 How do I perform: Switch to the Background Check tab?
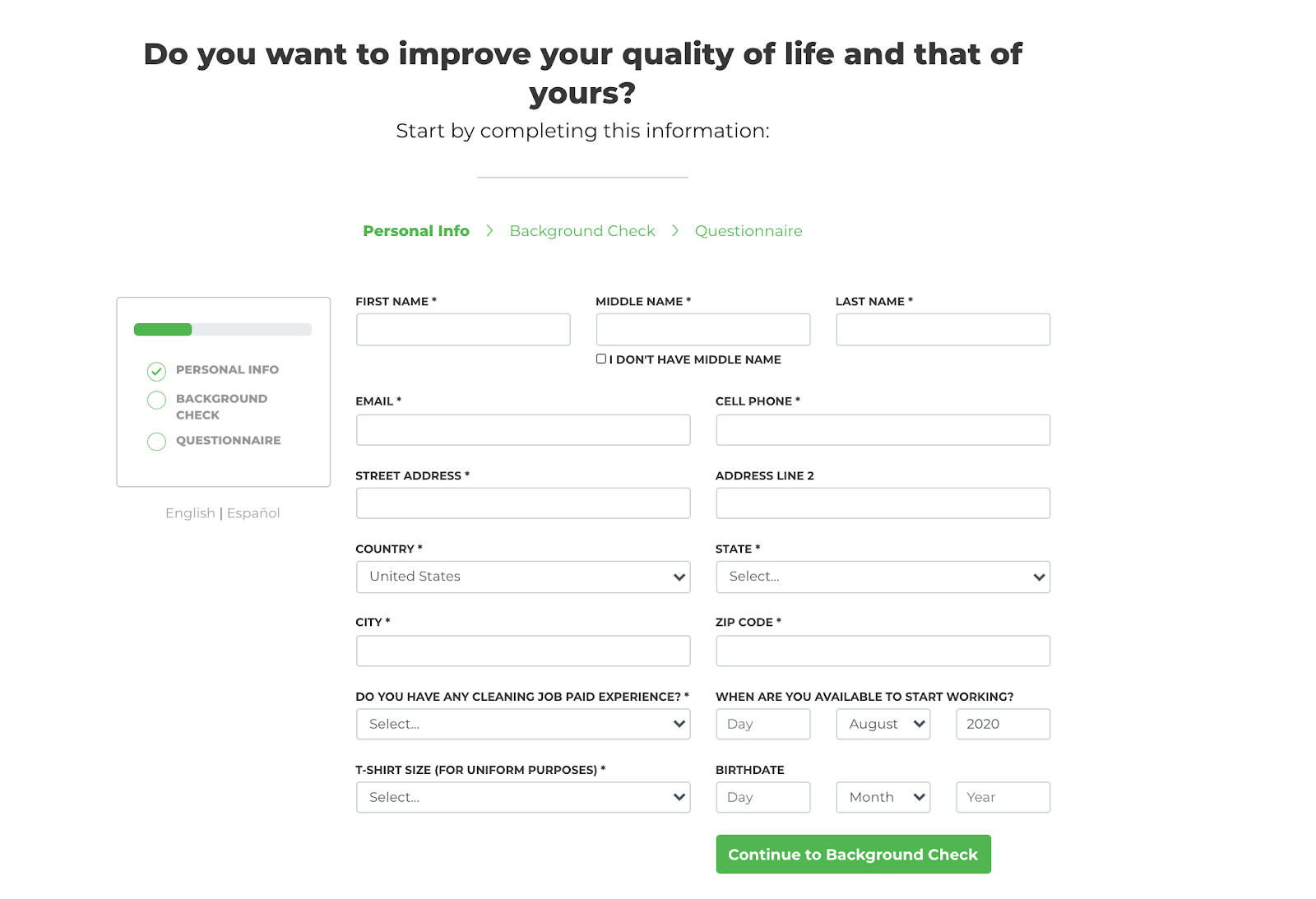(582, 231)
